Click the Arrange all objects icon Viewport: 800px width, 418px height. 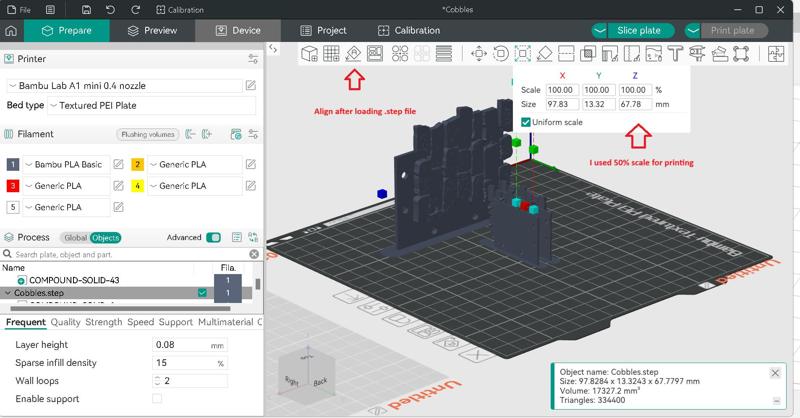pos(375,53)
